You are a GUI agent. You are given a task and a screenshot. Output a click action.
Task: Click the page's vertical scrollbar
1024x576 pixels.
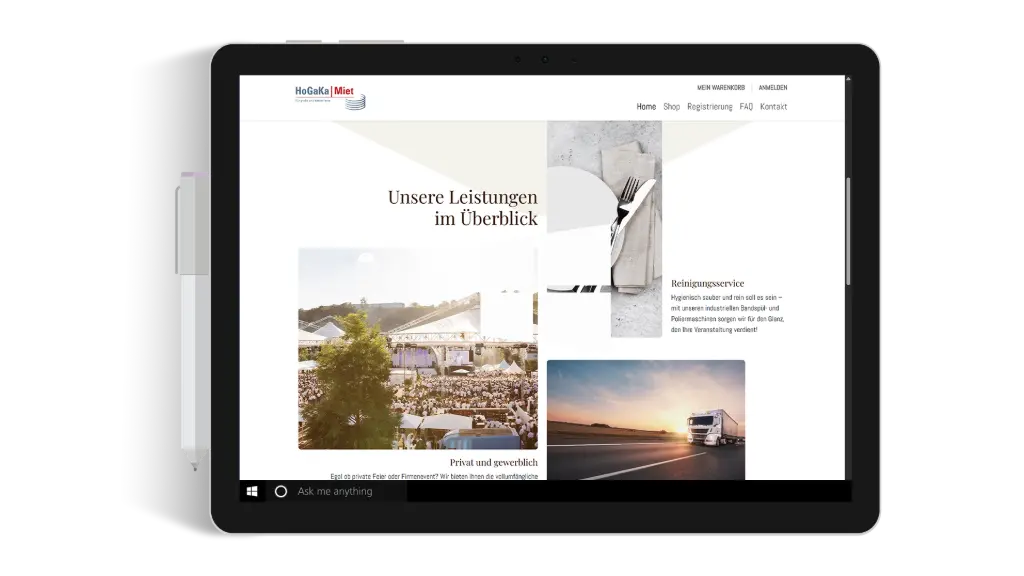click(848, 230)
